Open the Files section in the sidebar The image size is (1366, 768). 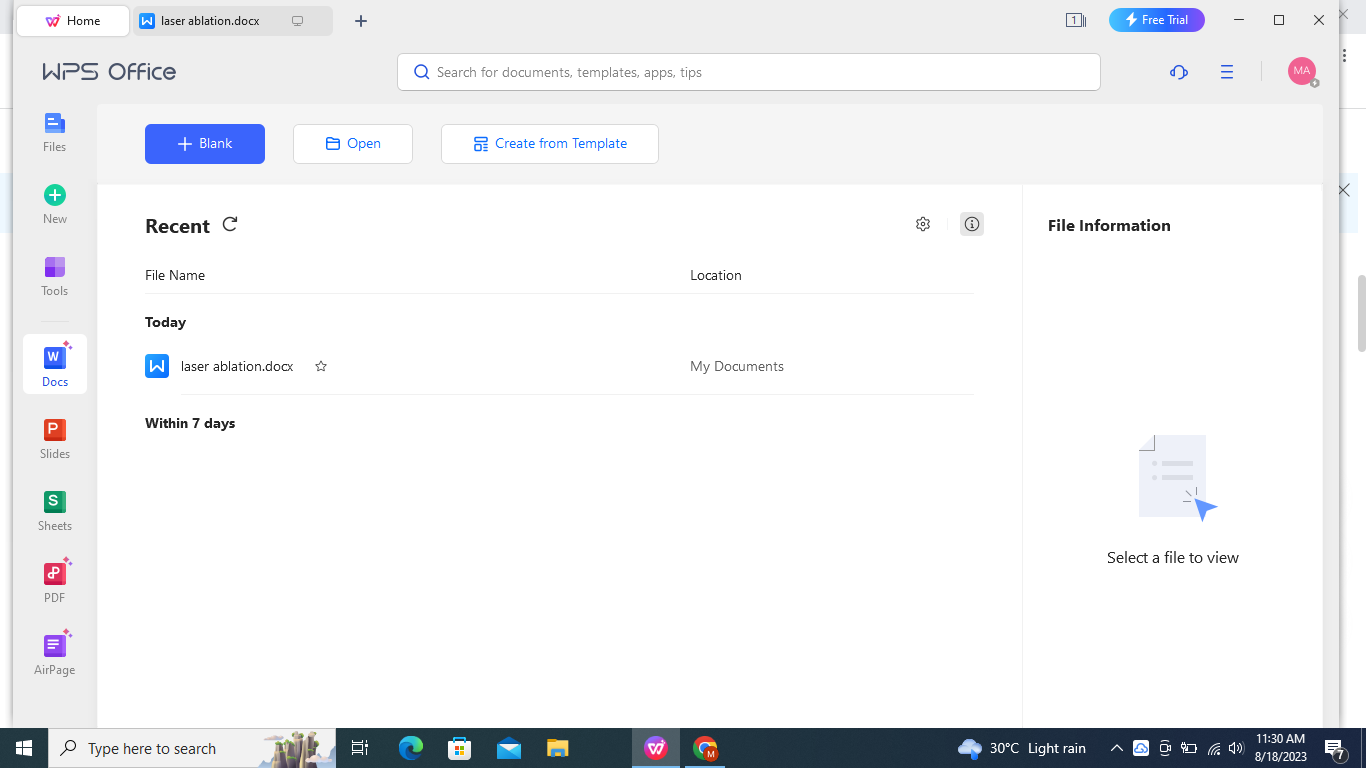click(54, 131)
